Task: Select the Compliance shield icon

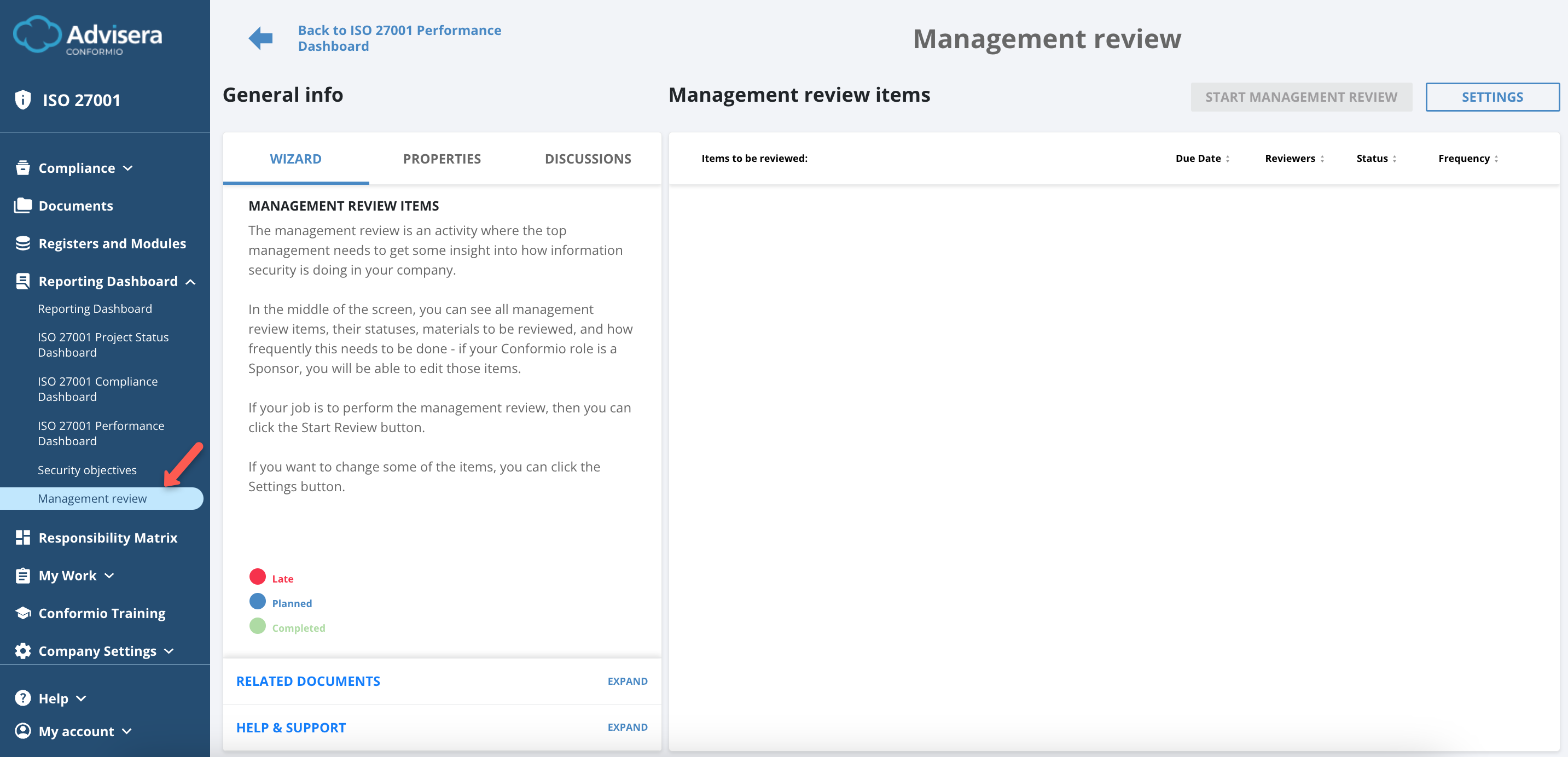Action: 22,167
